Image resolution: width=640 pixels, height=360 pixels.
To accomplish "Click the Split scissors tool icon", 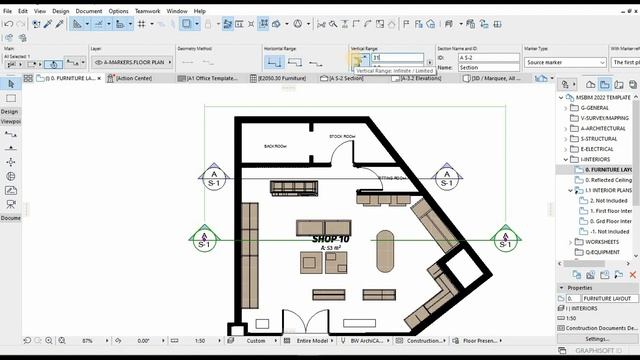I will click(x=321, y=24).
